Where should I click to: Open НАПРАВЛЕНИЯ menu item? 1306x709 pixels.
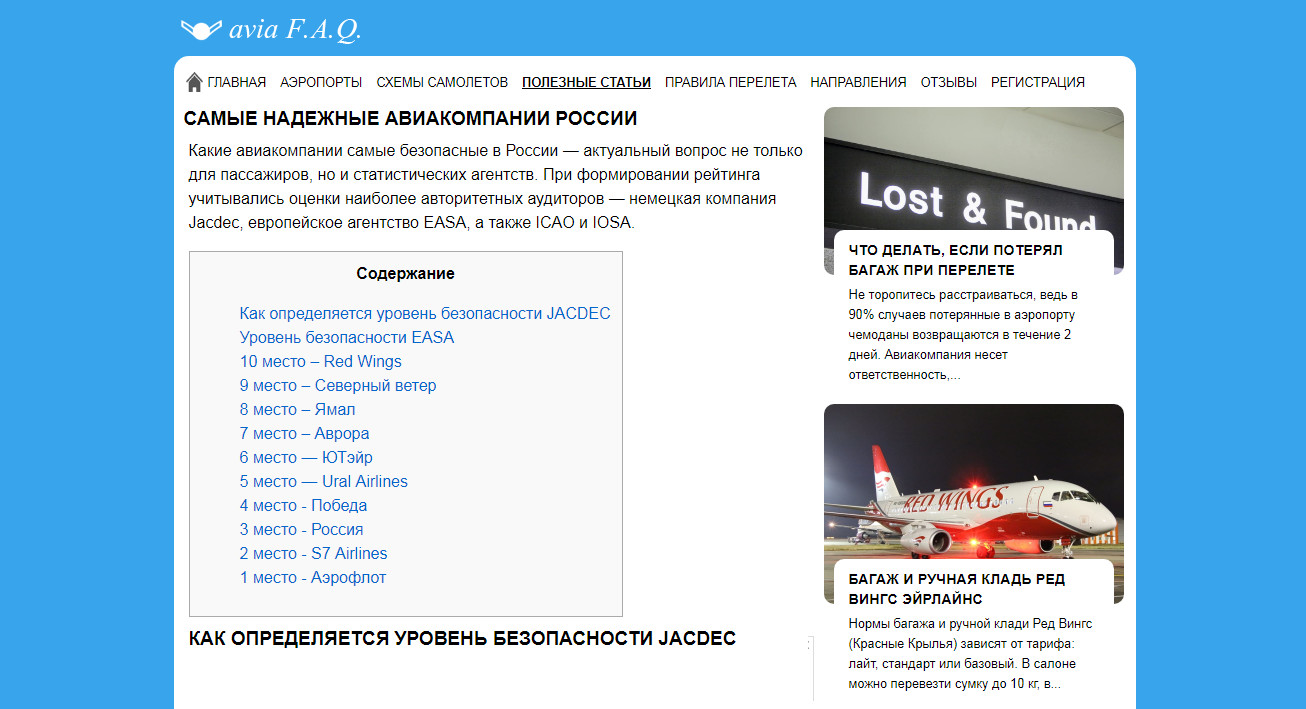coord(858,82)
